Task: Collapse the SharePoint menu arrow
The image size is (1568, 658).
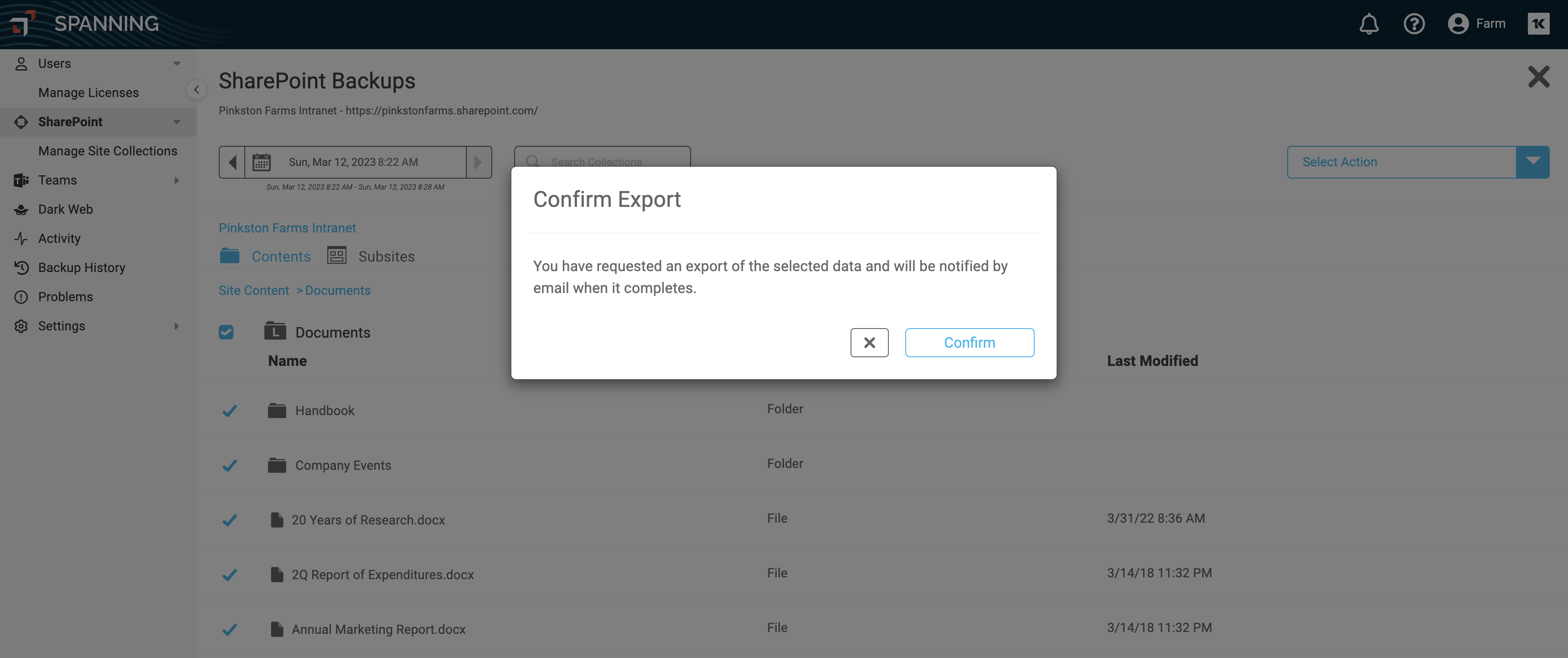Action: pos(176,122)
